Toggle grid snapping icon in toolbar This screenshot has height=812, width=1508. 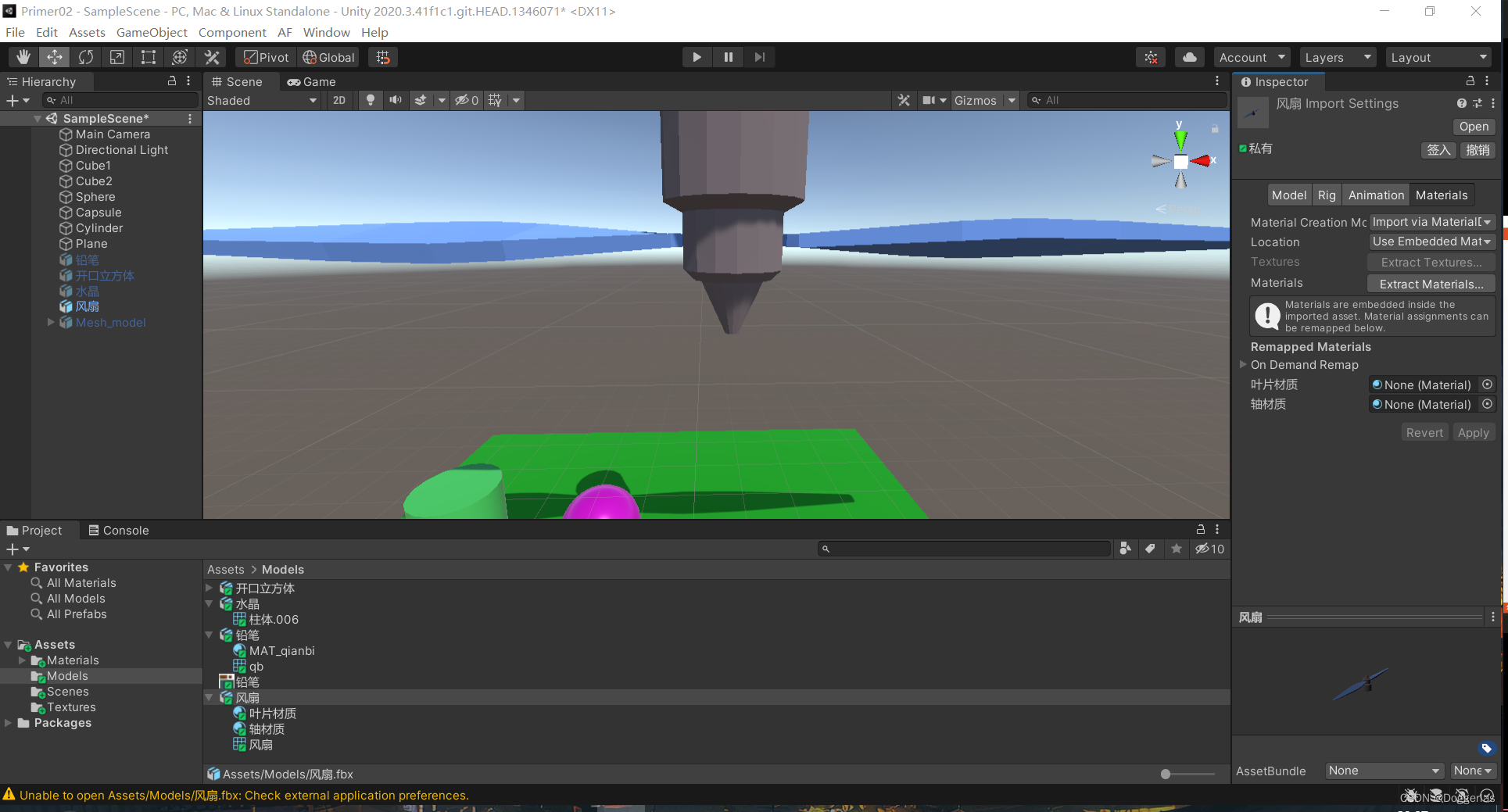tap(383, 57)
